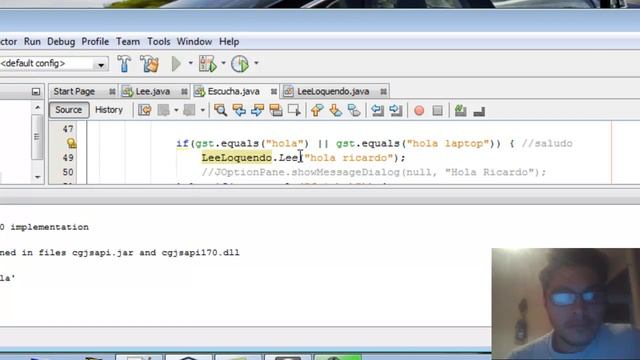This screenshot has width=640, height=360.
Task: Click the highlighted LeeLoquendo word in code
Action: 237,158
